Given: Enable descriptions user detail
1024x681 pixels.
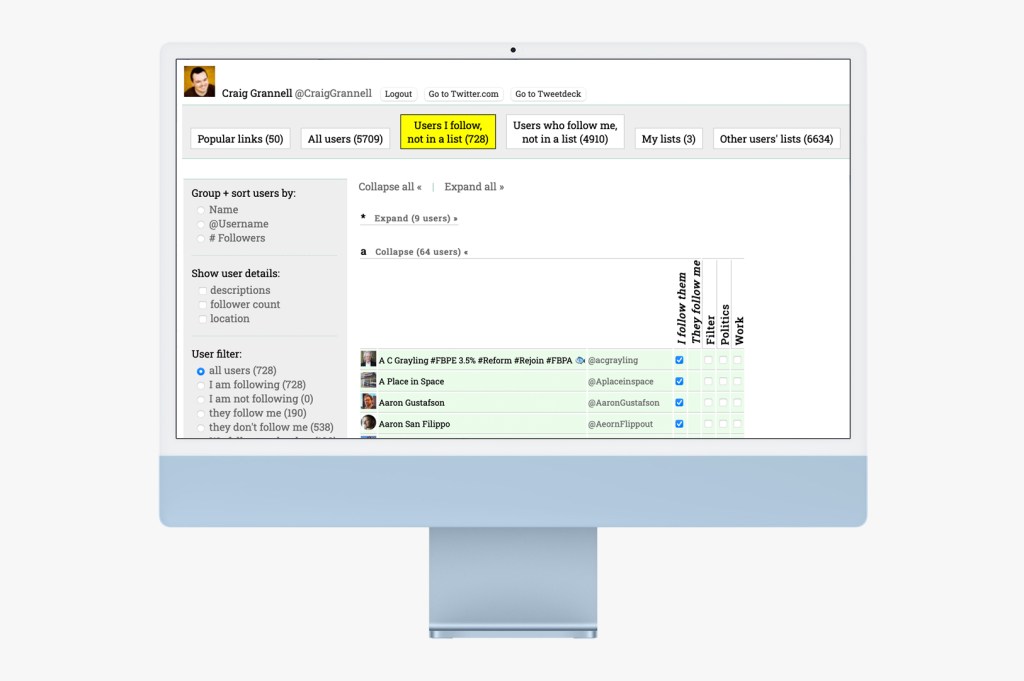Looking at the screenshot, I should pyautogui.click(x=202, y=291).
